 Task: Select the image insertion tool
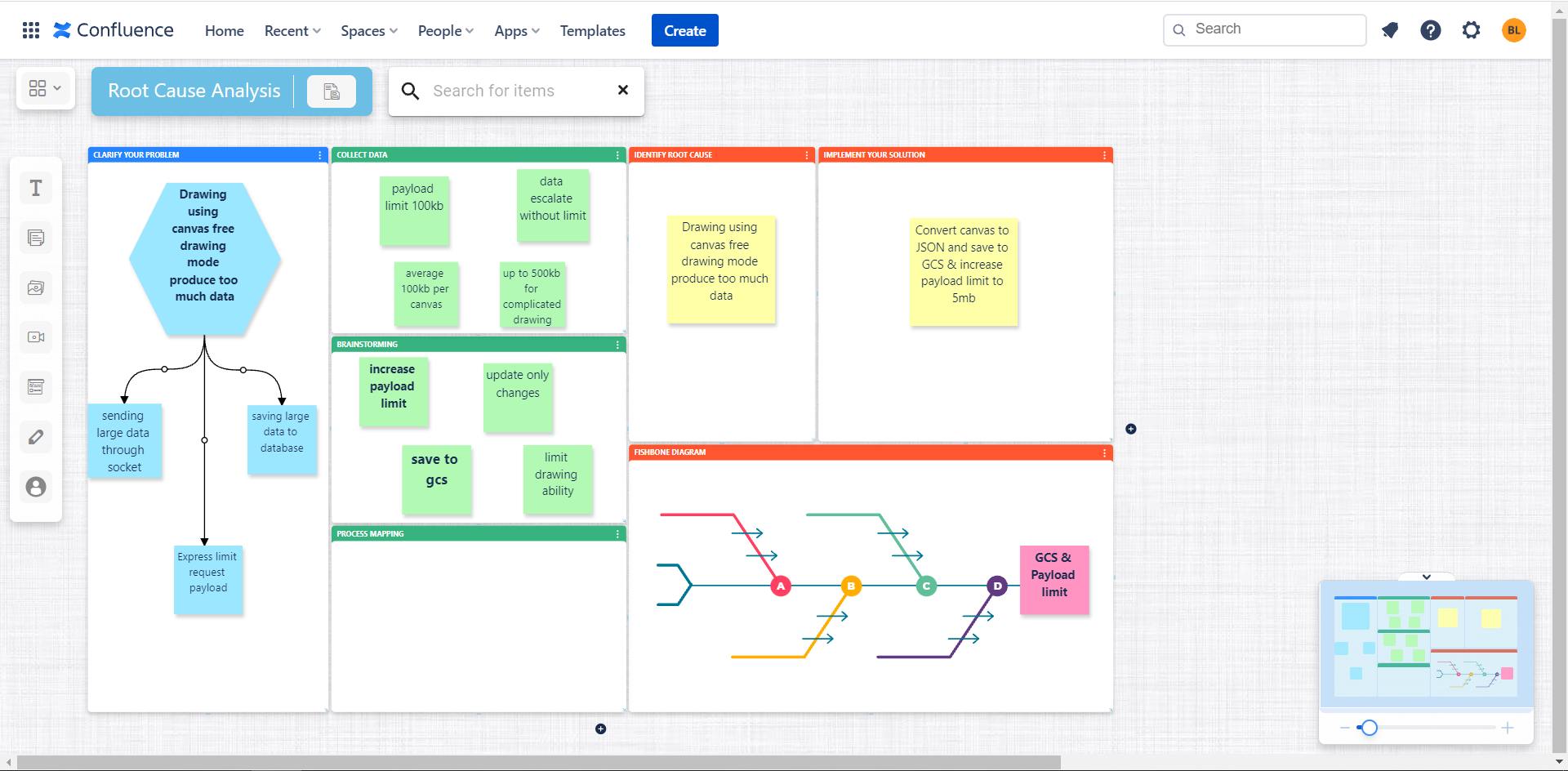pos(36,287)
